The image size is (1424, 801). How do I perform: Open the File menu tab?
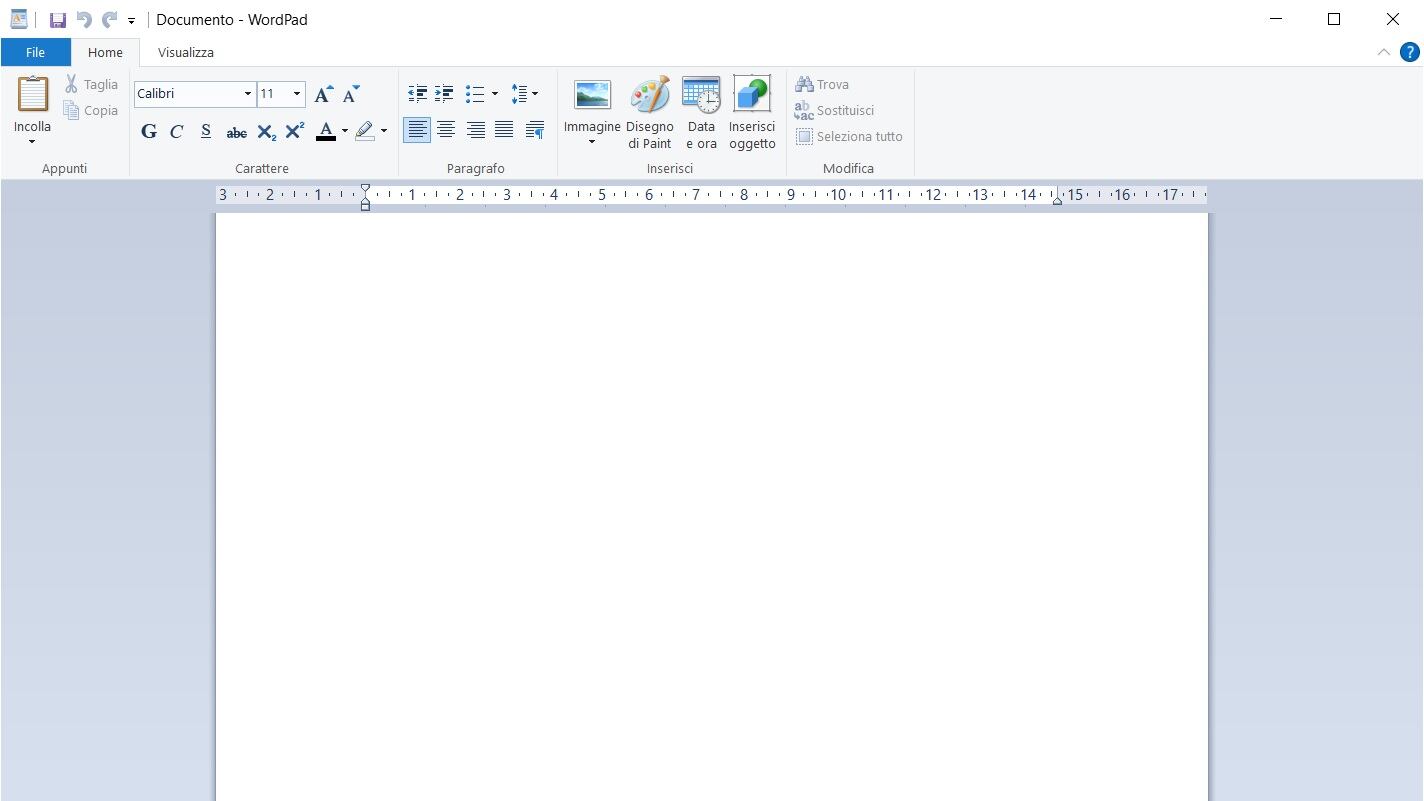(35, 52)
